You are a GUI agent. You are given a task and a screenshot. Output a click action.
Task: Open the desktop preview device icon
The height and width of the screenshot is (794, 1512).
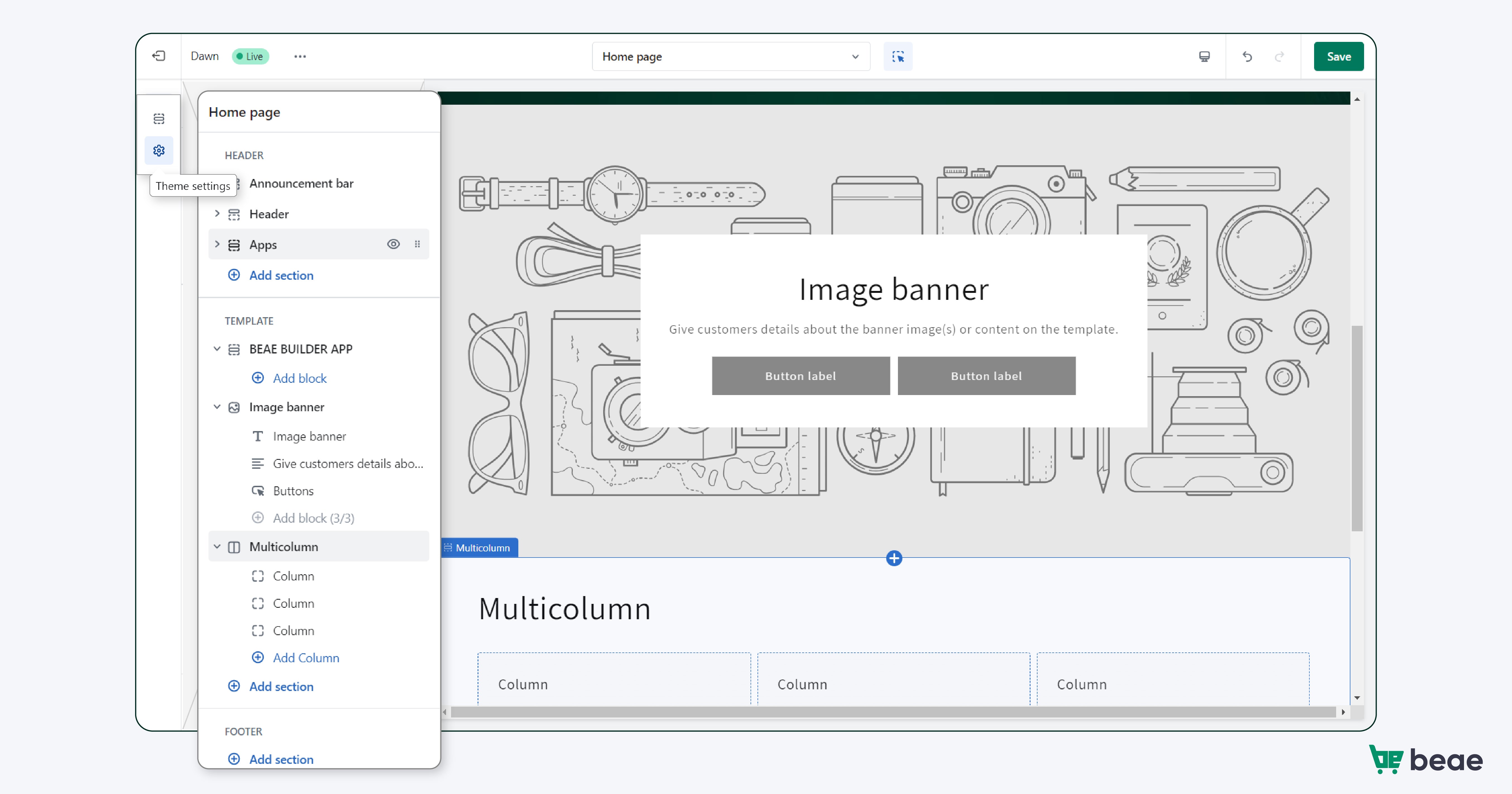coord(1204,56)
